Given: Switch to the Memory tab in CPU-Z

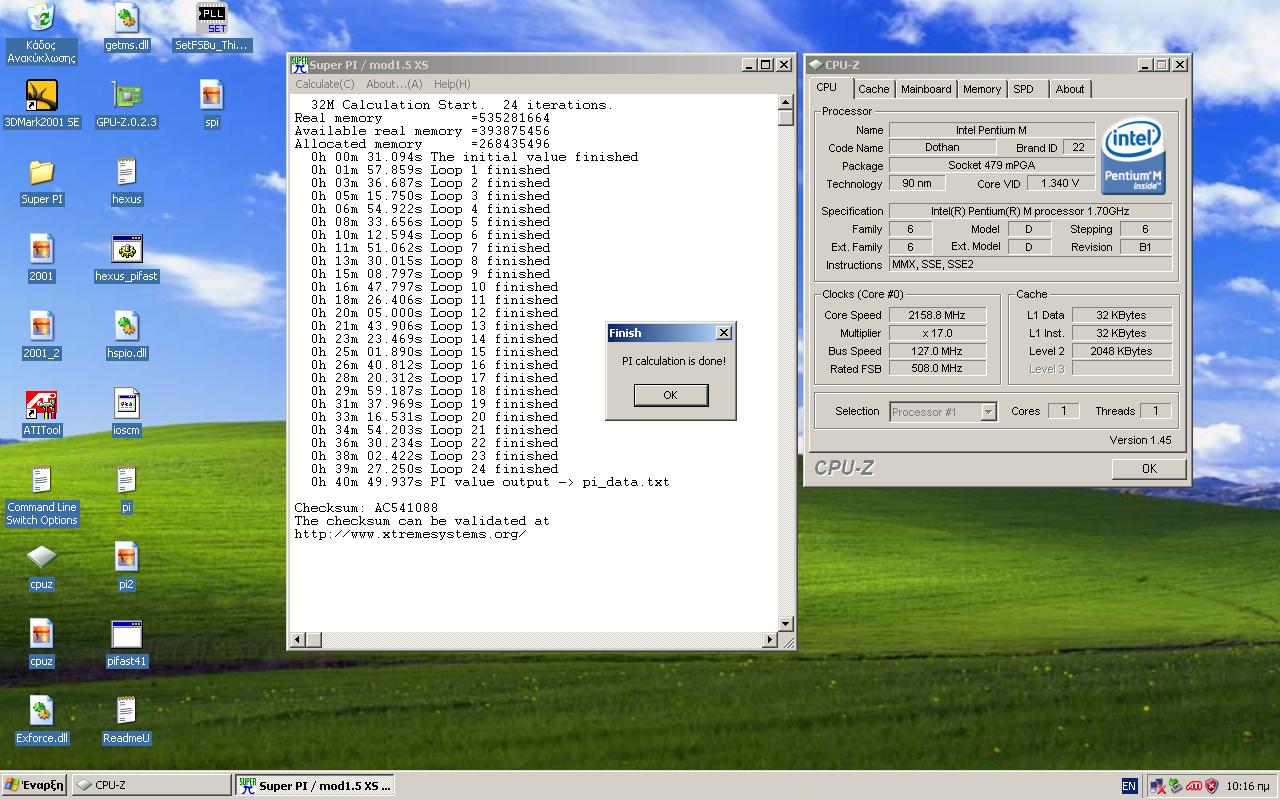Looking at the screenshot, I should pos(981,89).
